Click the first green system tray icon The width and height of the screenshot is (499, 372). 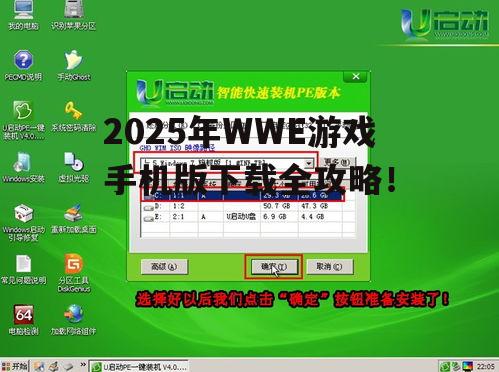444,367
